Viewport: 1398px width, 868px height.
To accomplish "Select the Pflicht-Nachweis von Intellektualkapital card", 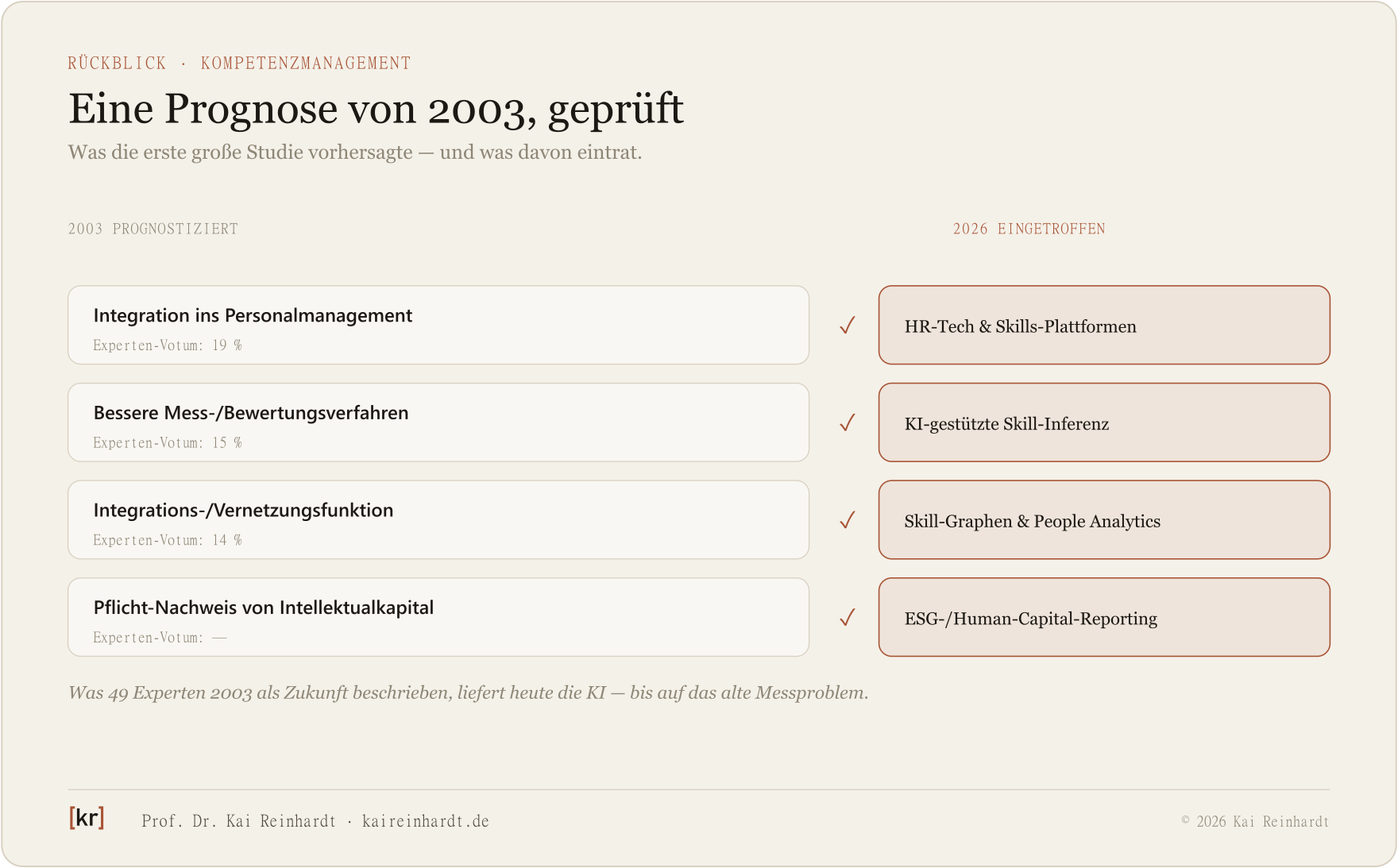I will click(x=438, y=617).
